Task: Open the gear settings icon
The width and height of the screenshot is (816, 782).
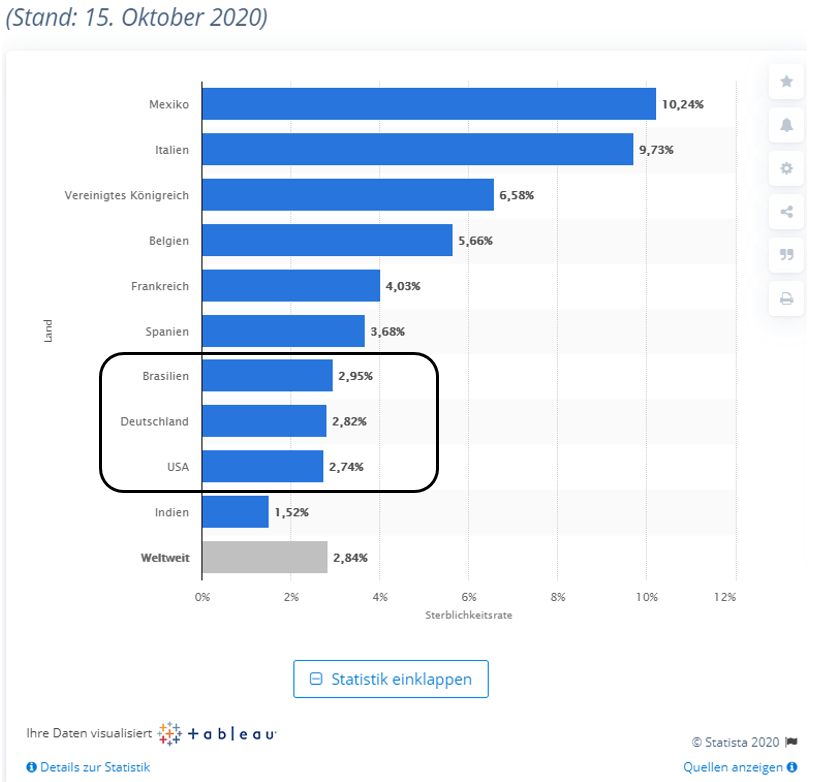Action: [786, 168]
